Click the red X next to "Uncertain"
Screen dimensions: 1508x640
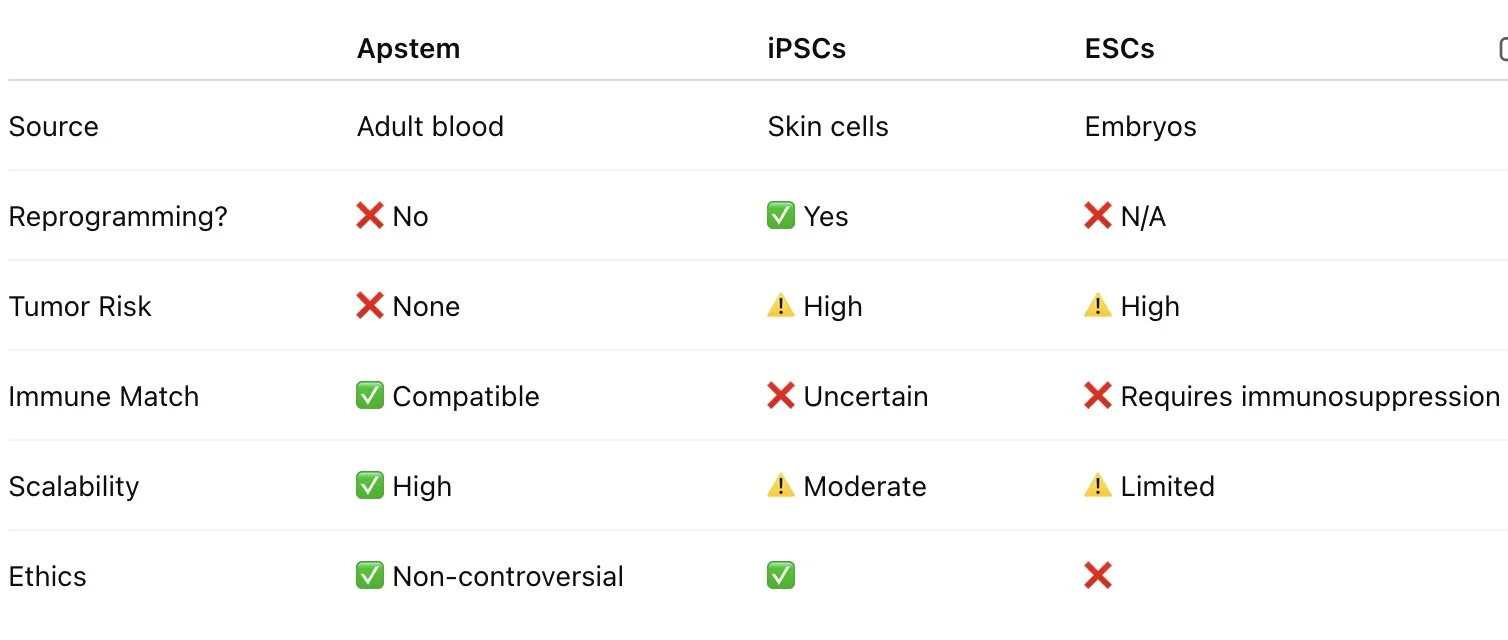pos(781,396)
